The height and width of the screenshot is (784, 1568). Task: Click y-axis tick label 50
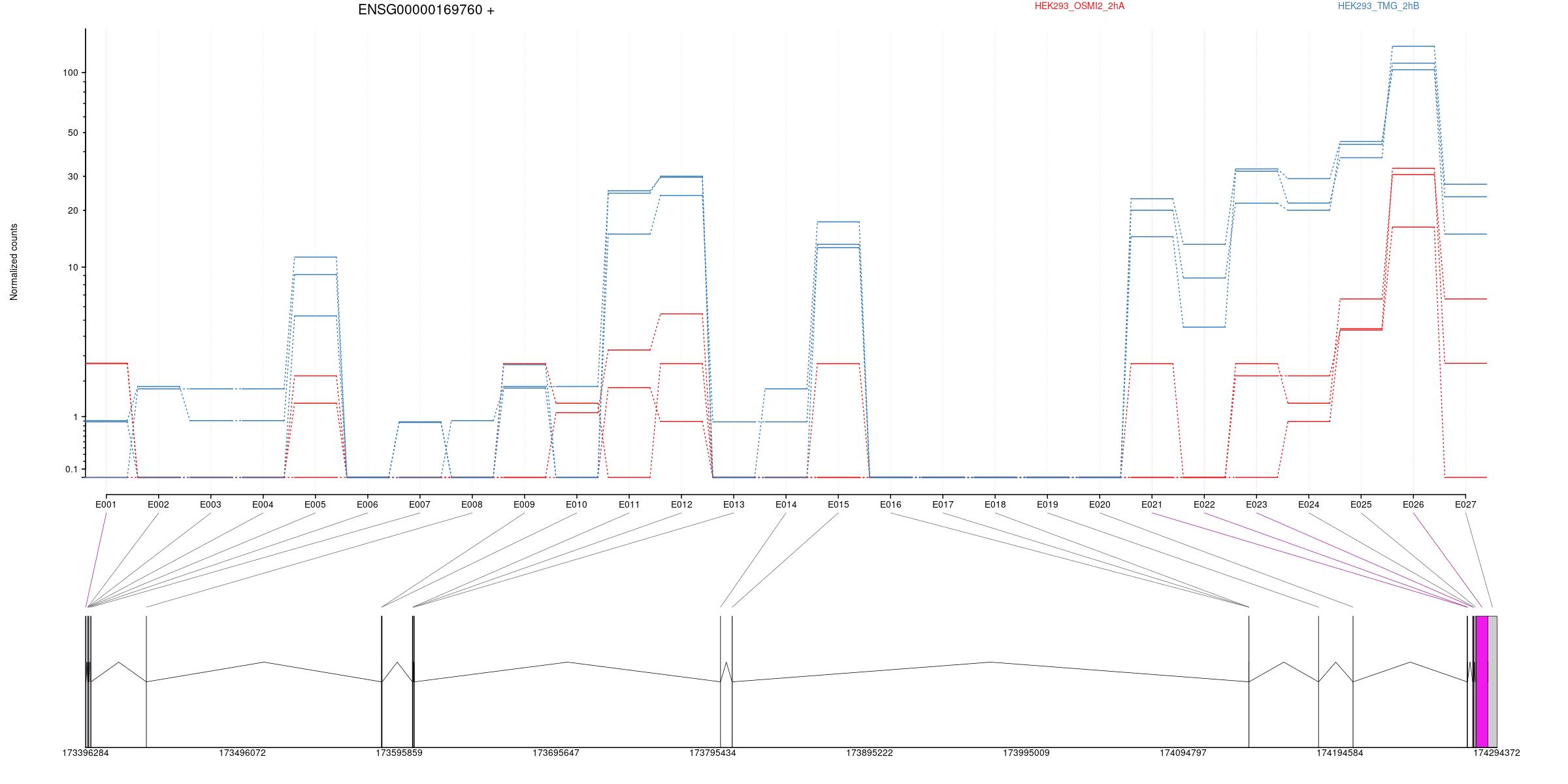tap(73, 133)
